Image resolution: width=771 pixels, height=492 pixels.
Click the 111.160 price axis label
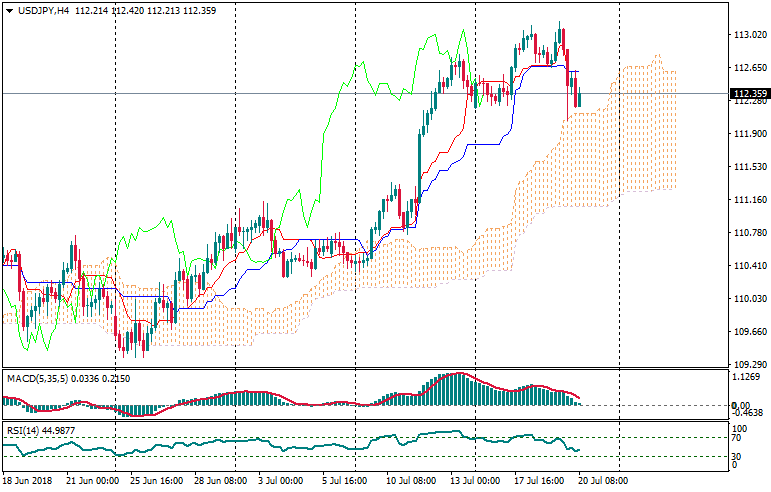tap(749, 200)
